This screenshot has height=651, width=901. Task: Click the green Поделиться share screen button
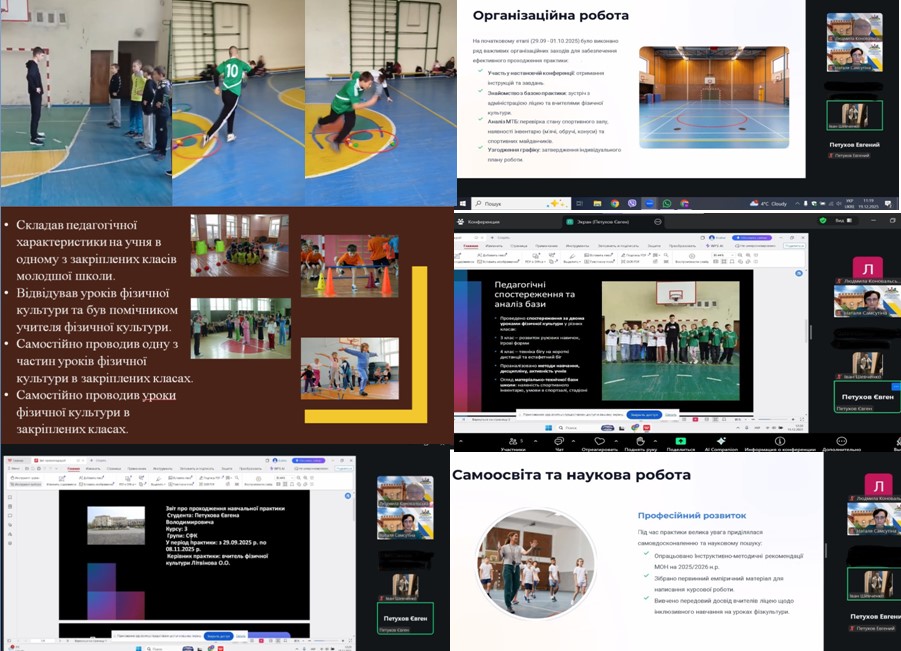pyautogui.click(x=680, y=440)
